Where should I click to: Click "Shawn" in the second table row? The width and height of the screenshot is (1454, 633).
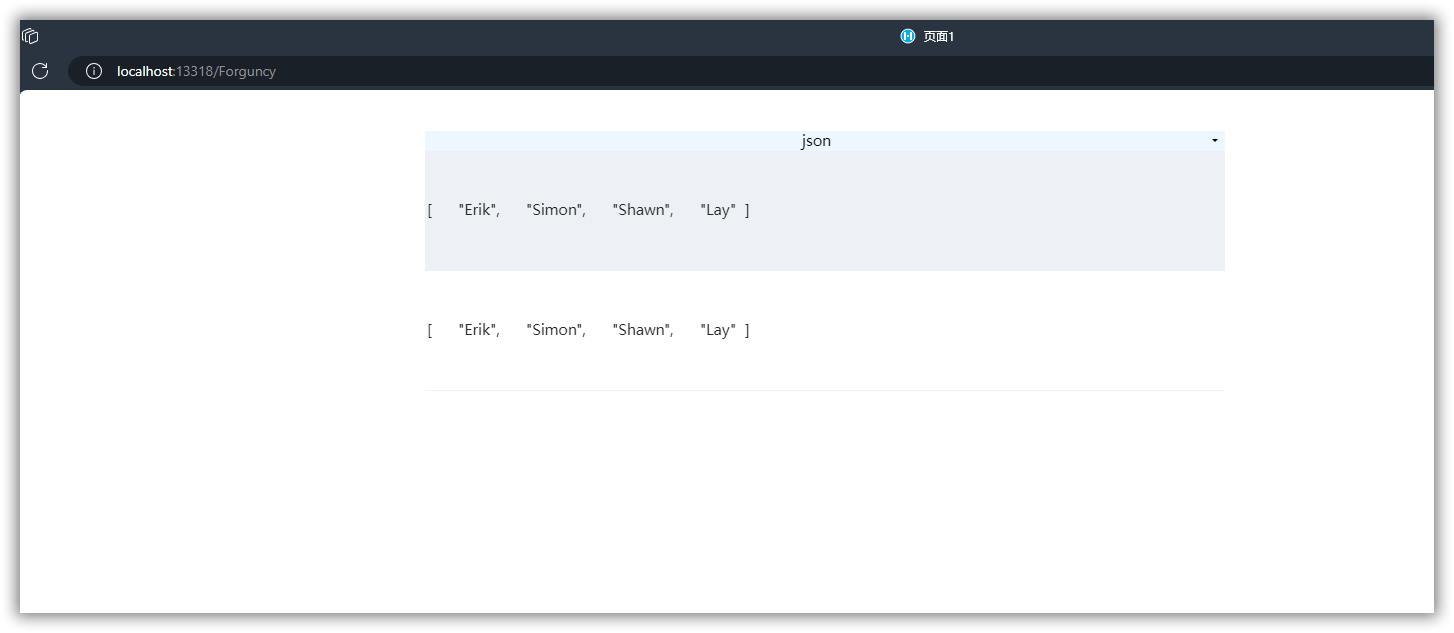click(x=642, y=330)
